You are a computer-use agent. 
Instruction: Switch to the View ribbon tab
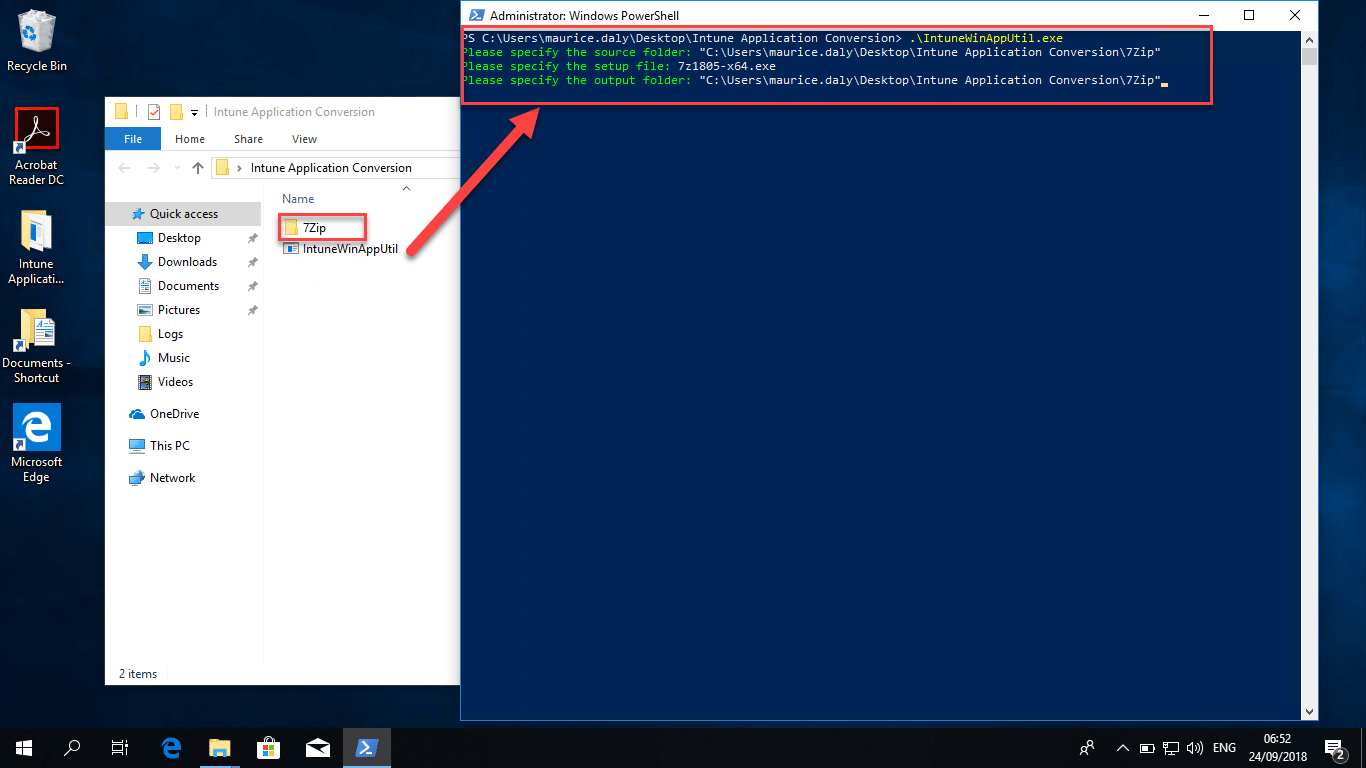coord(304,139)
